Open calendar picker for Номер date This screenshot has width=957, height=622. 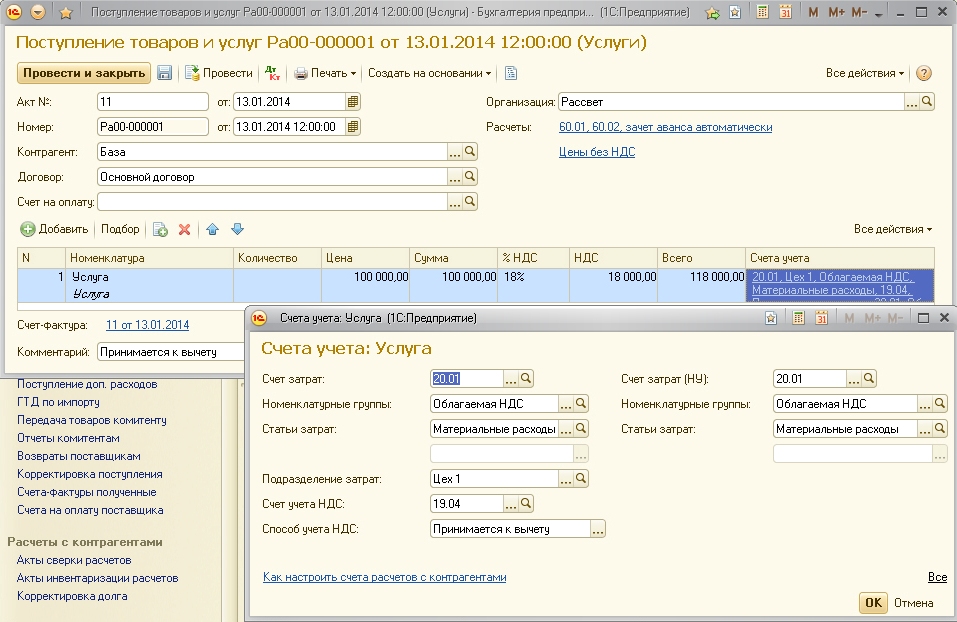[353, 127]
